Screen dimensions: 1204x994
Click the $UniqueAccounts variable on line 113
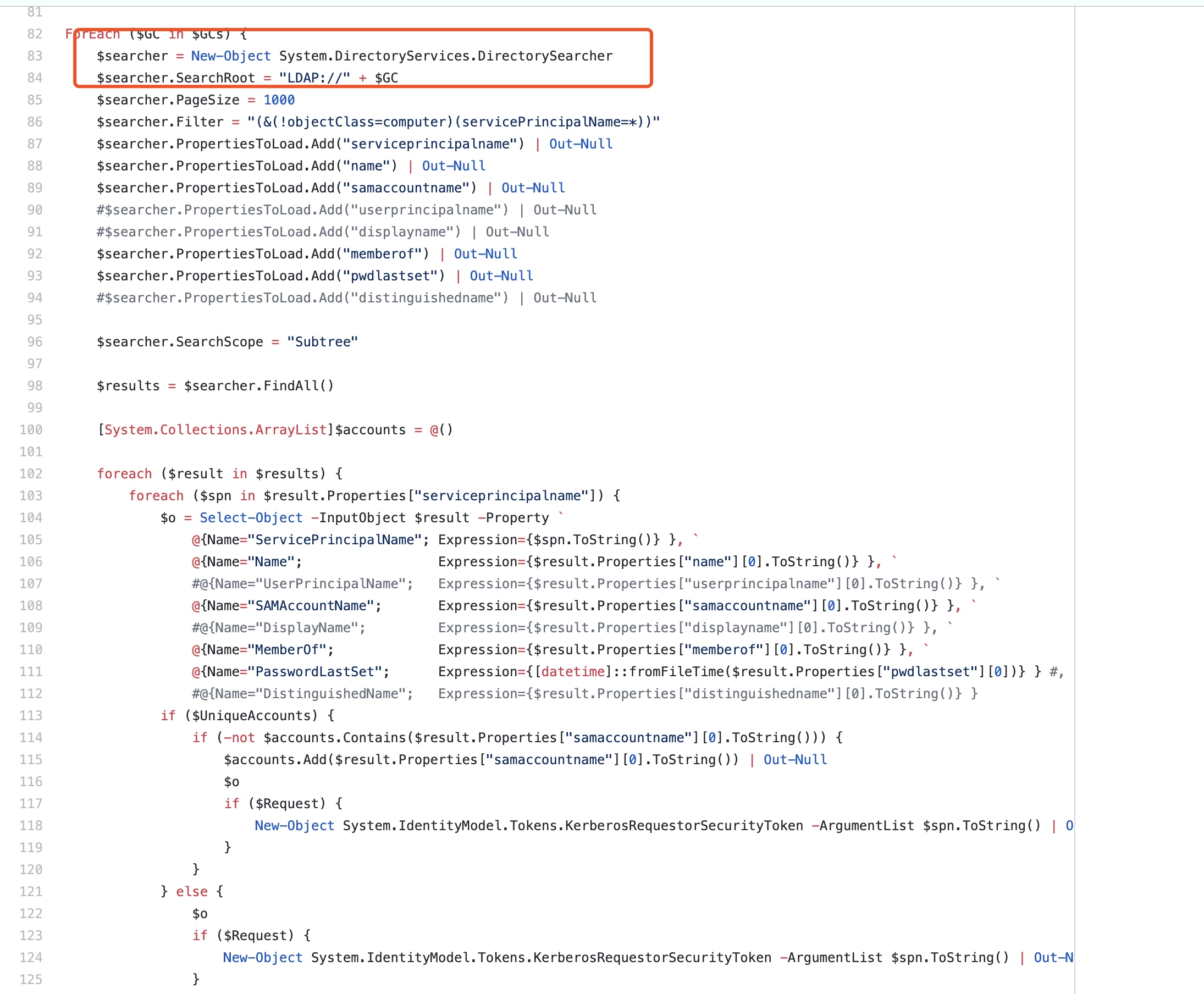click(251, 716)
